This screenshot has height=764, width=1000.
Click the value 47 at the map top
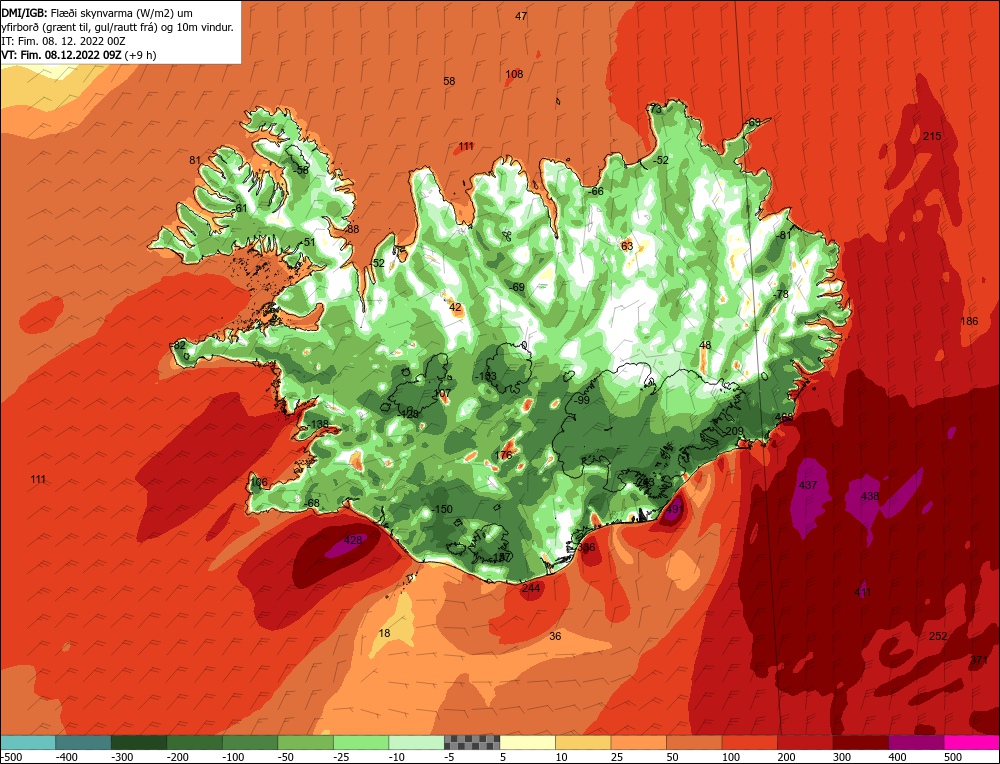(521, 16)
